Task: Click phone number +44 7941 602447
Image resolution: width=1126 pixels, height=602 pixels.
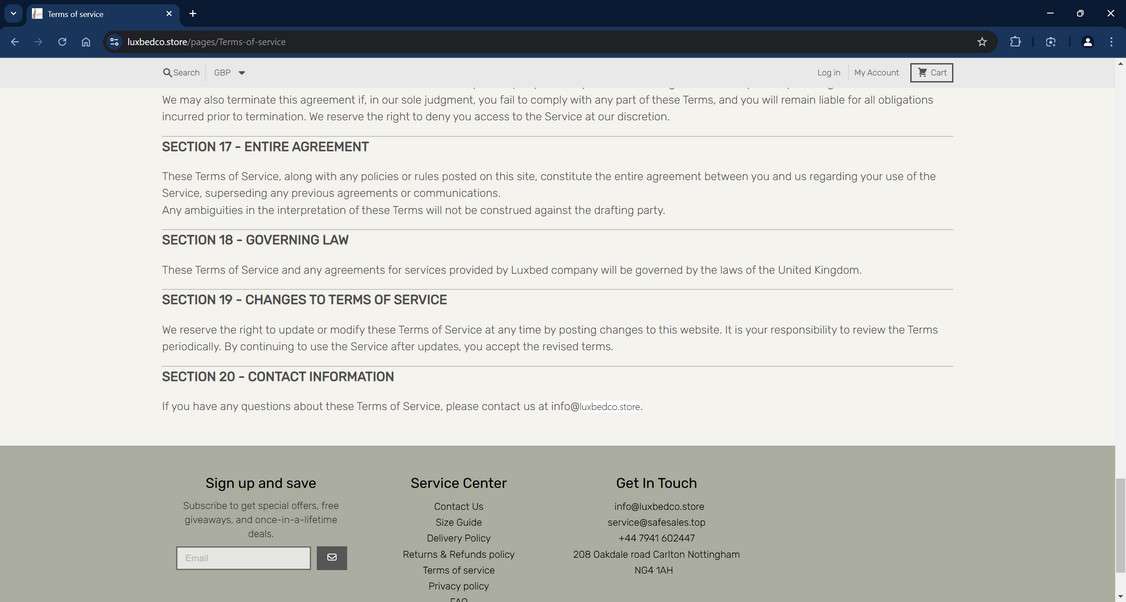Action: point(656,538)
